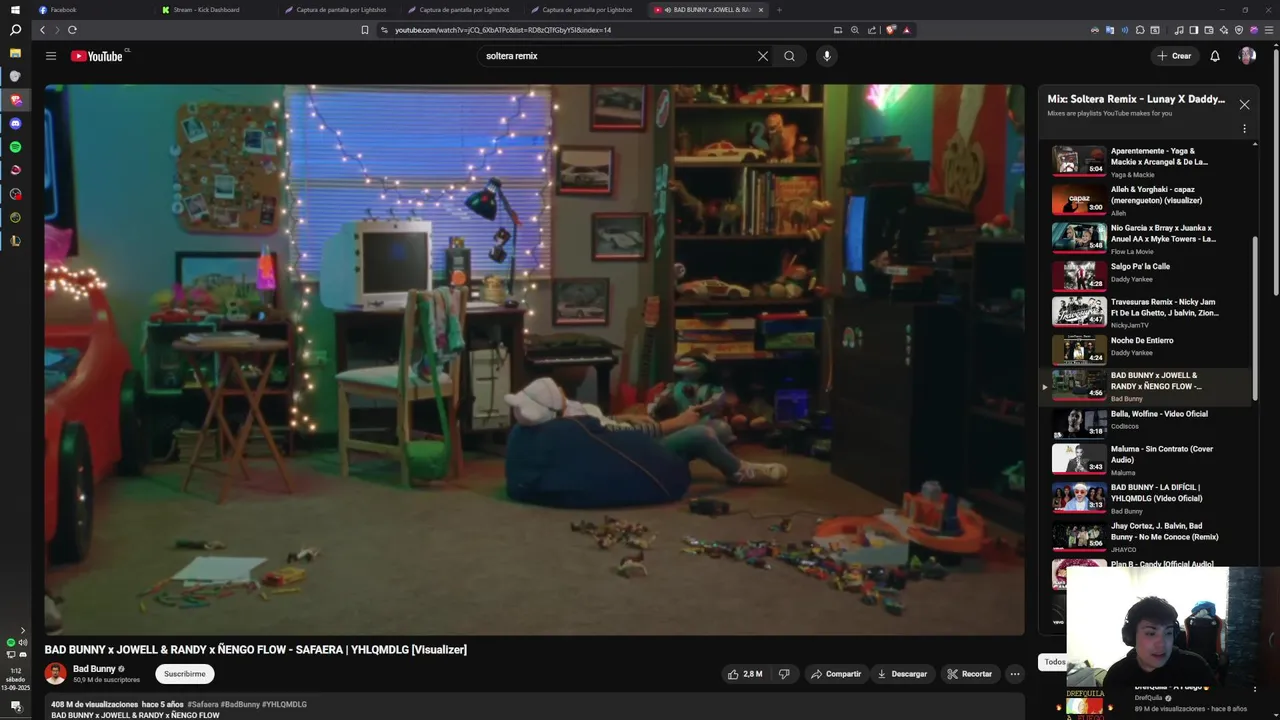Open the Bad Bunny channel name link
Image resolution: width=1280 pixels, height=720 pixels.
click(x=94, y=669)
